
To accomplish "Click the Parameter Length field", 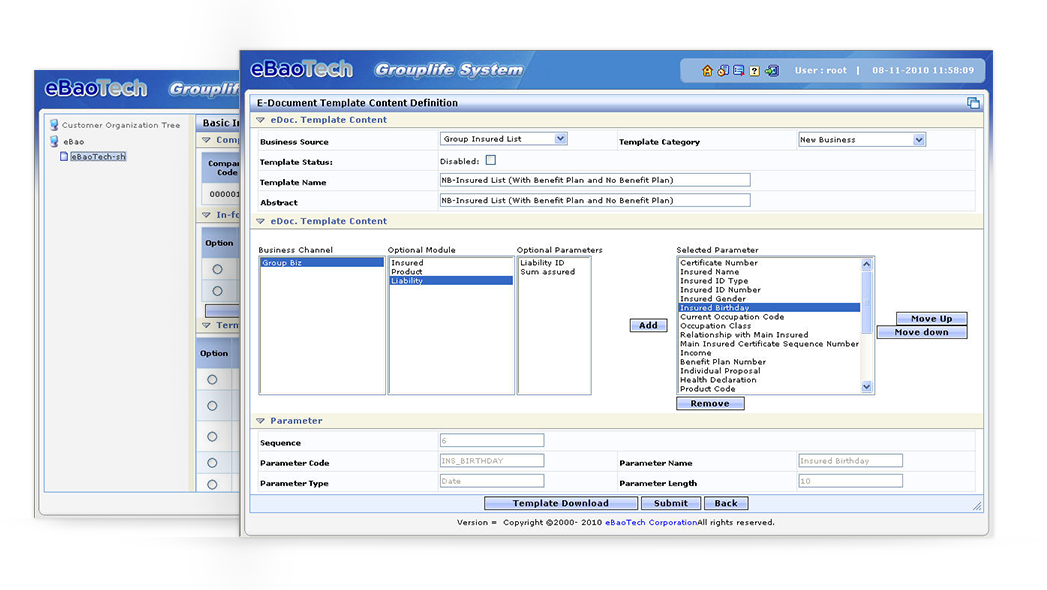I will click(x=851, y=481).
